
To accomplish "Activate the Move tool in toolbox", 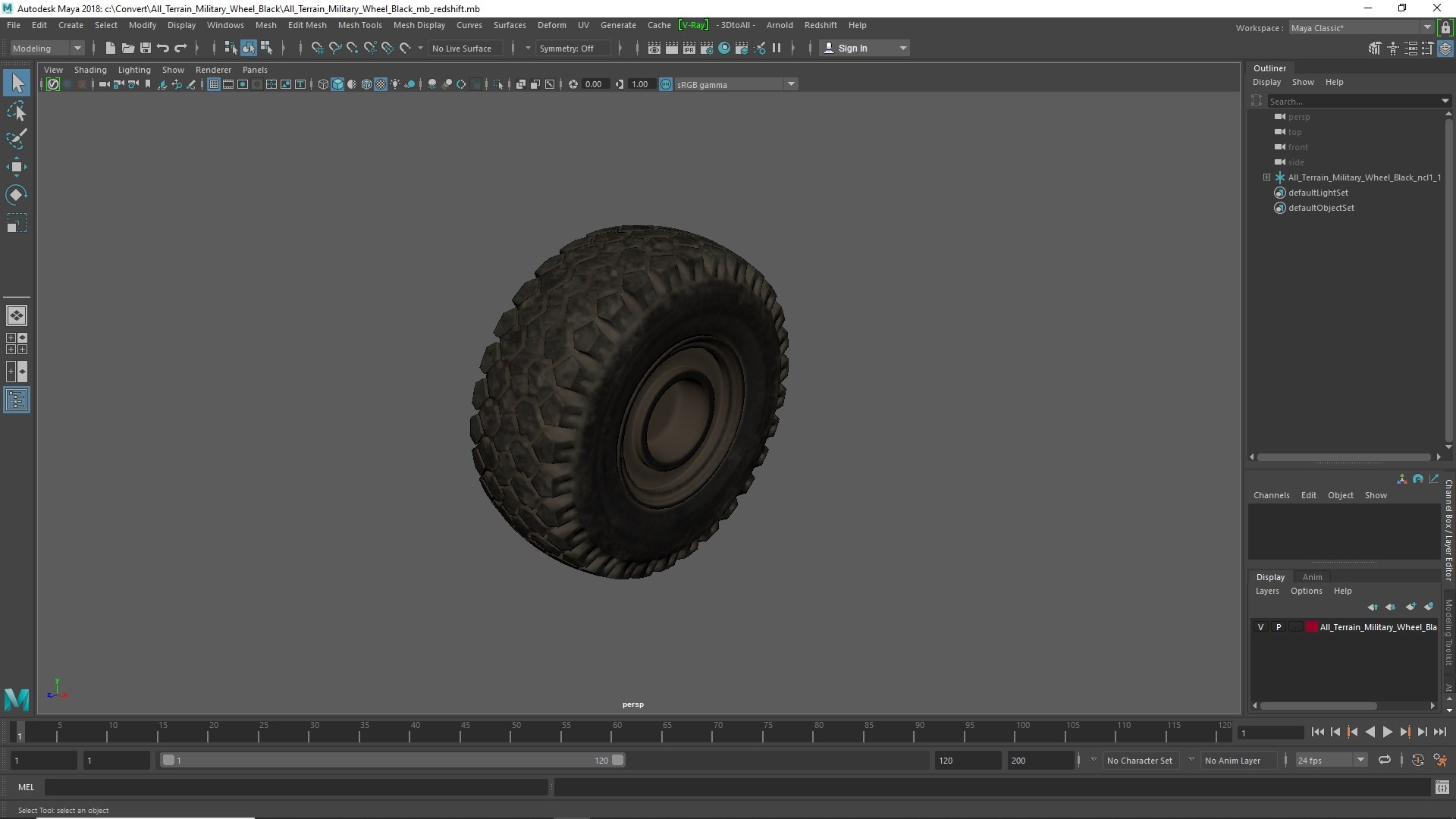I will [17, 167].
